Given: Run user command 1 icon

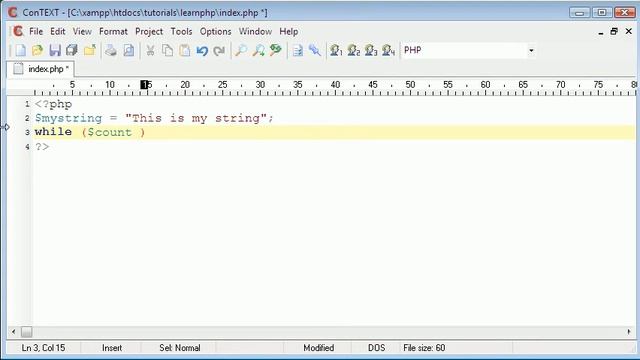Looking at the screenshot, I should (336, 50).
